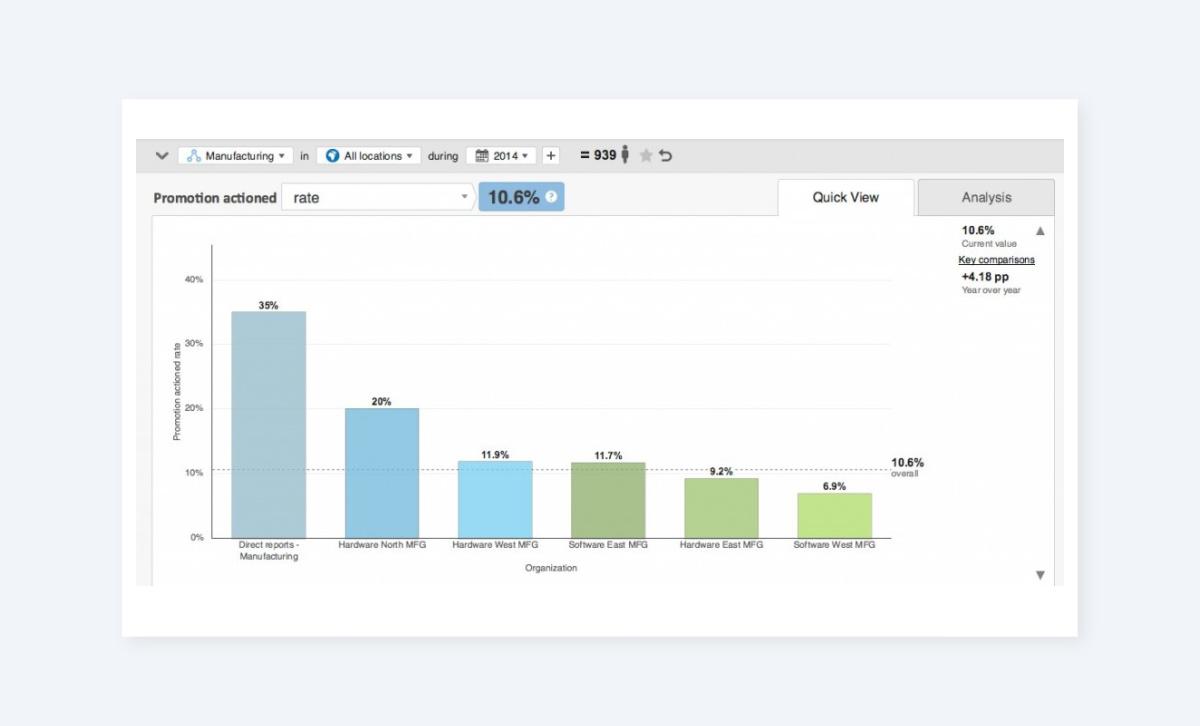Click the help question mark beside 10.6%
Viewport: 1200px width, 726px height.
551,197
